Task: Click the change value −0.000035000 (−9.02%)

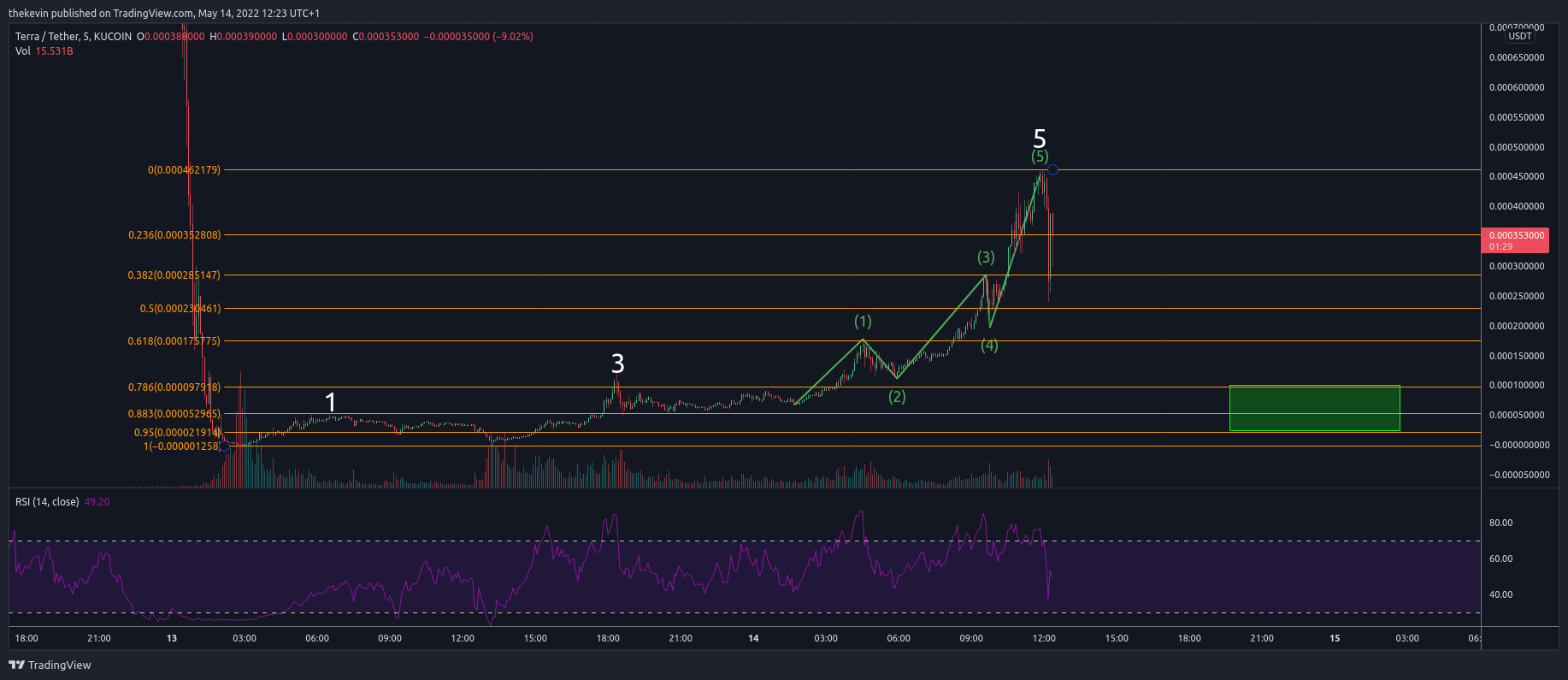Action: point(479,37)
